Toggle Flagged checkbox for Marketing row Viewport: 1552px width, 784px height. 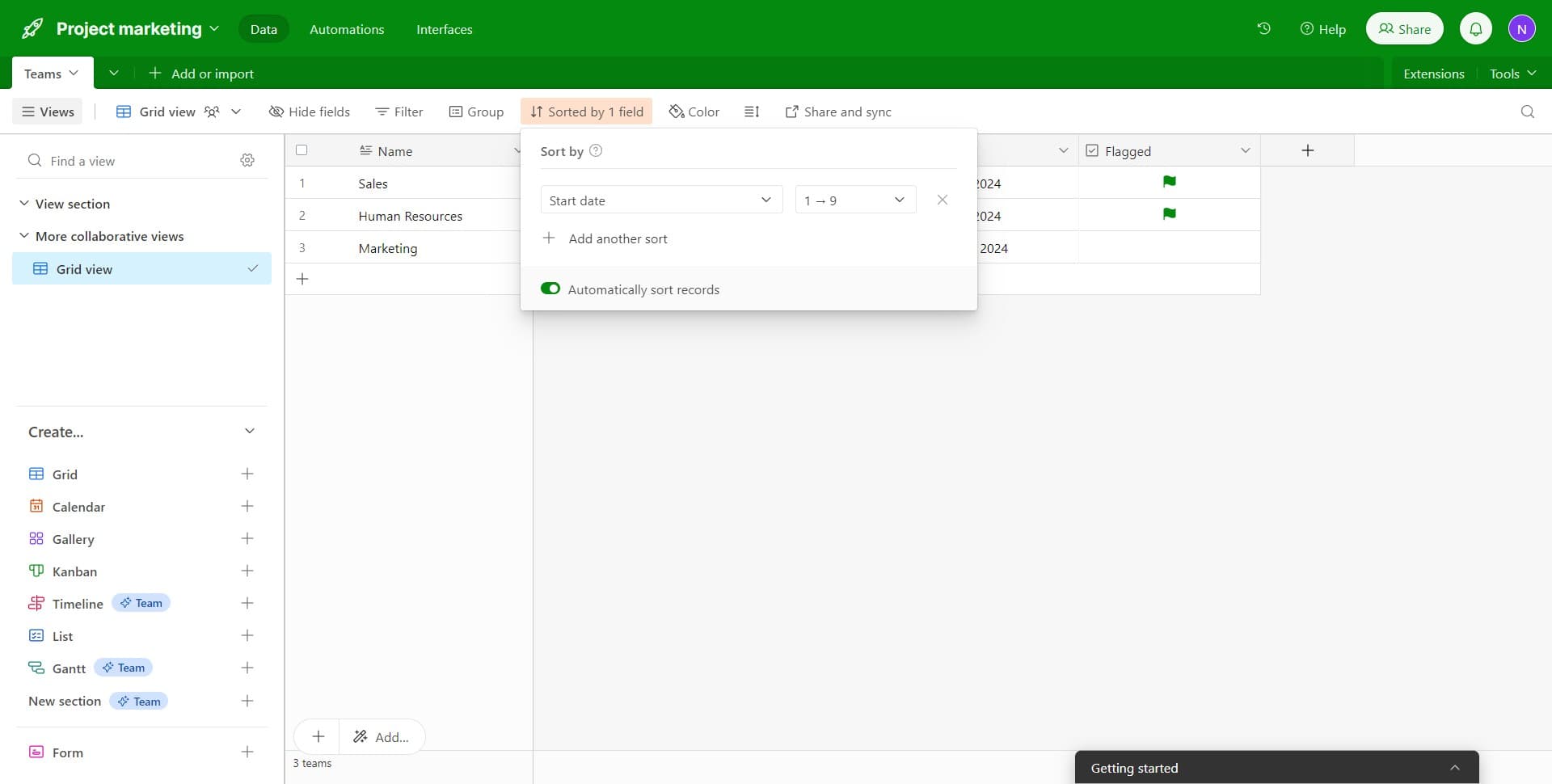point(1169,248)
